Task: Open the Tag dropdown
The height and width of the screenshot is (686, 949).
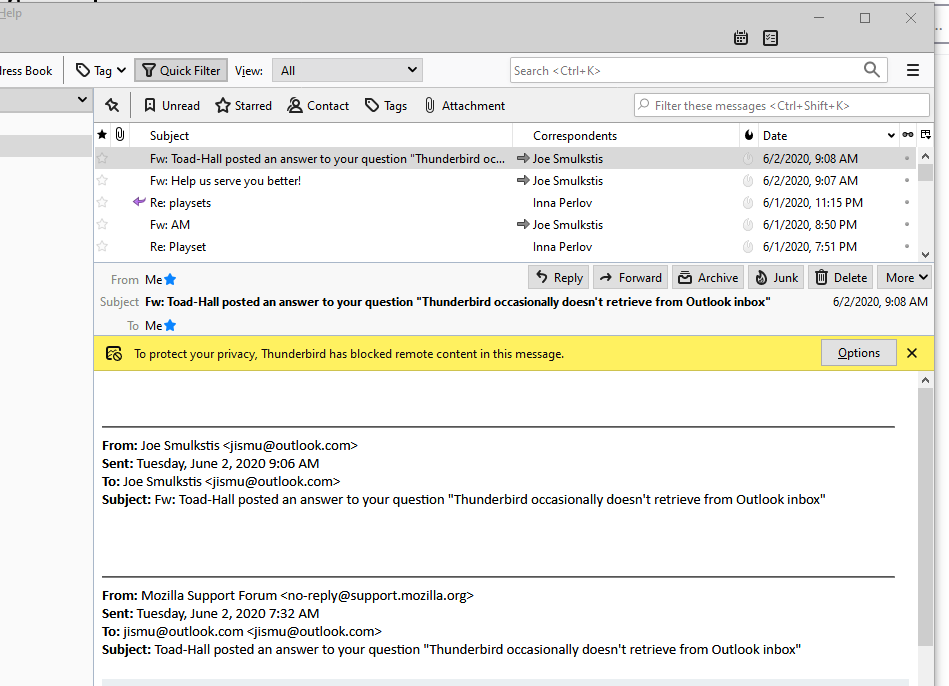Action: (100, 70)
